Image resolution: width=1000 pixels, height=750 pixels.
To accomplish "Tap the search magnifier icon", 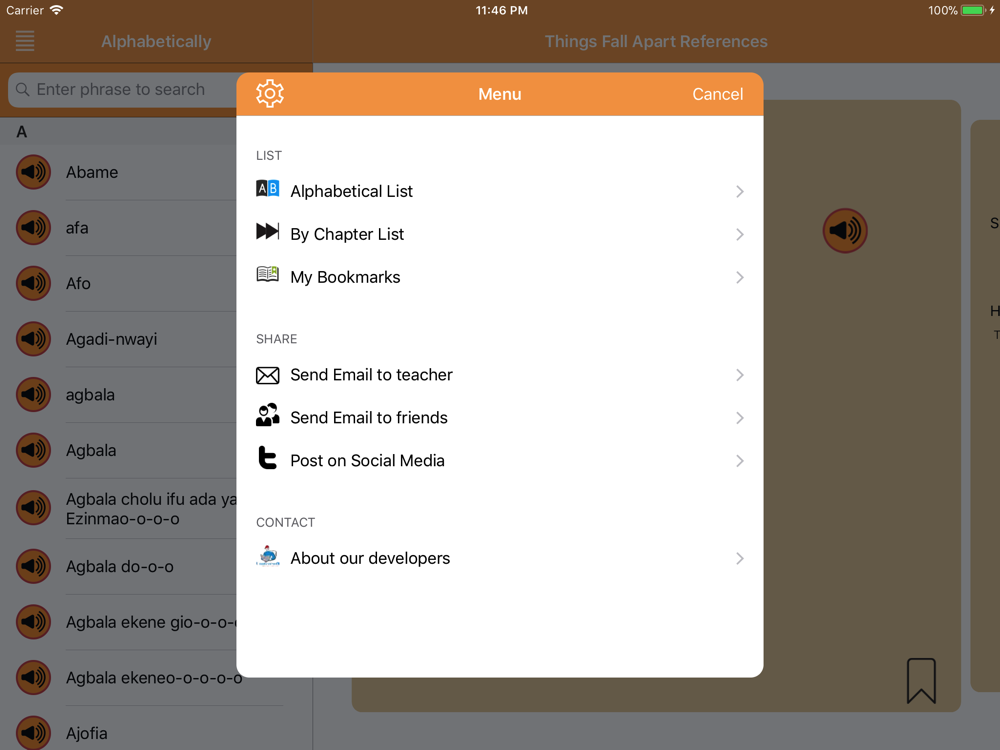I will [22, 89].
